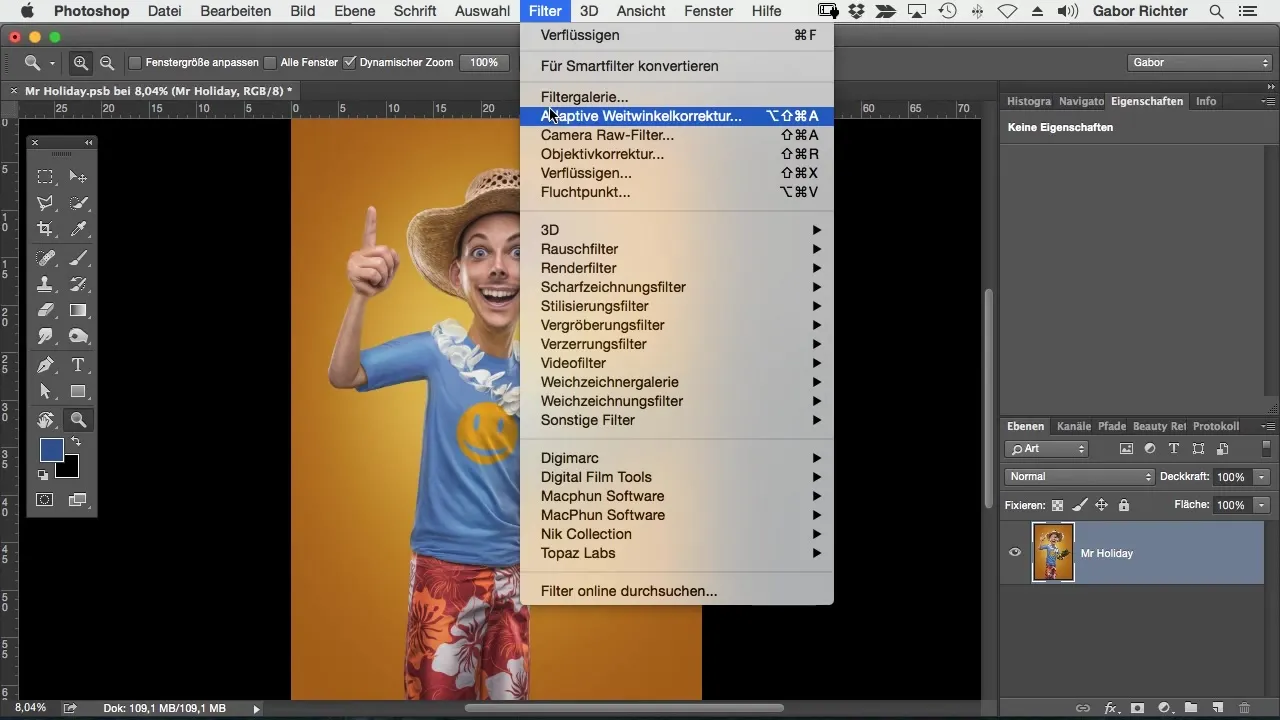Select the Crop tool
Image resolution: width=1280 pixels, height=720 pixels.
point(45,229)
